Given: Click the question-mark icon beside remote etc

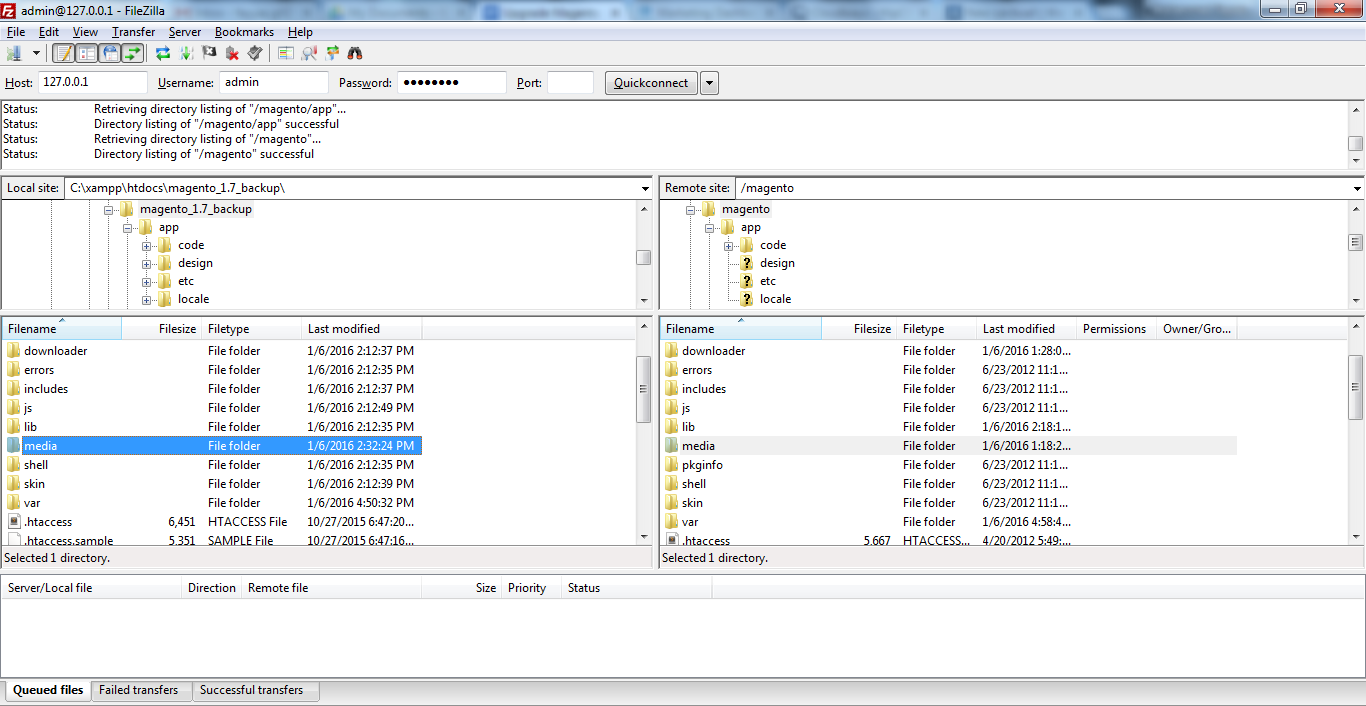Looking at the screenshot, I should (x=746, y=281).
